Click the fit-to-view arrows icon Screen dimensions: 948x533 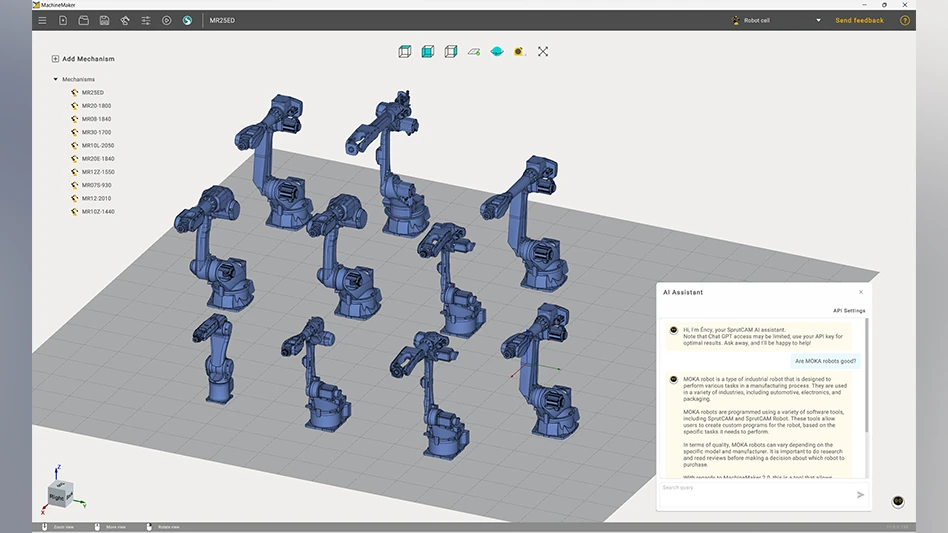pos(543,51)
